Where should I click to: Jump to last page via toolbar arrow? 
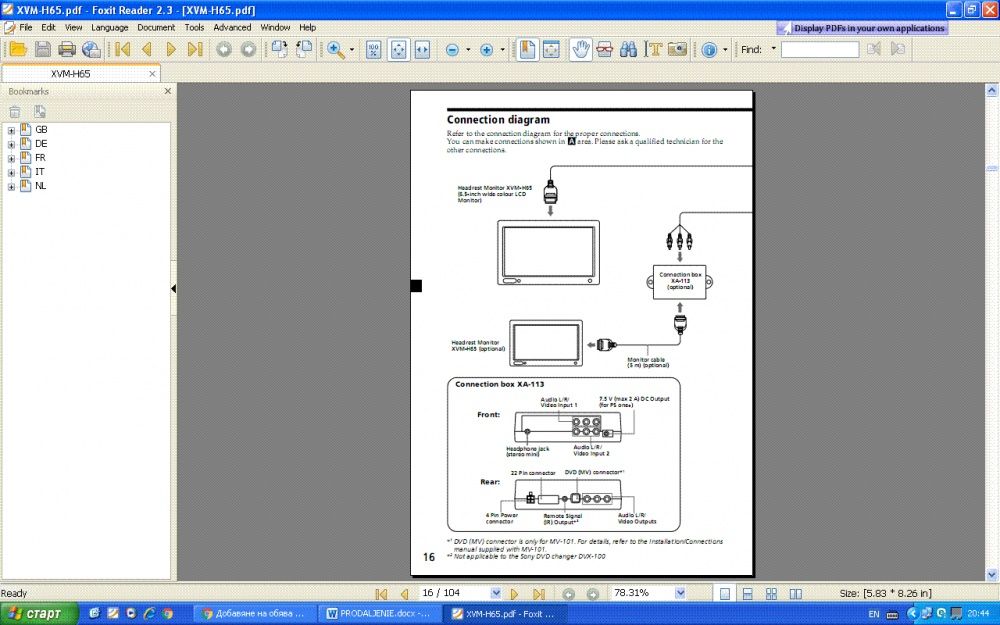195,49
